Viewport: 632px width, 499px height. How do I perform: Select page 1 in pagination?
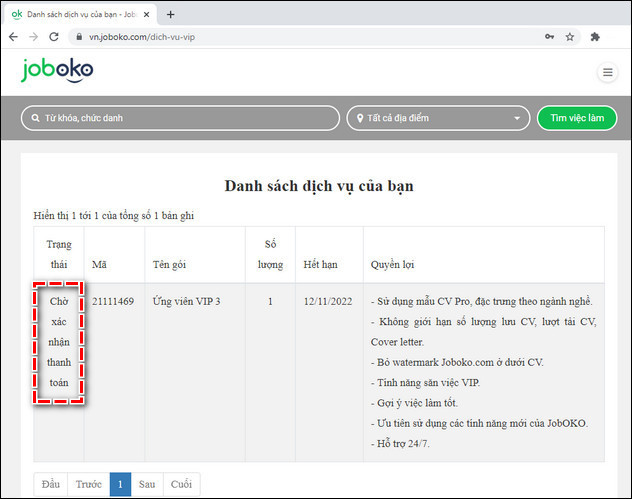coord(120,485)
